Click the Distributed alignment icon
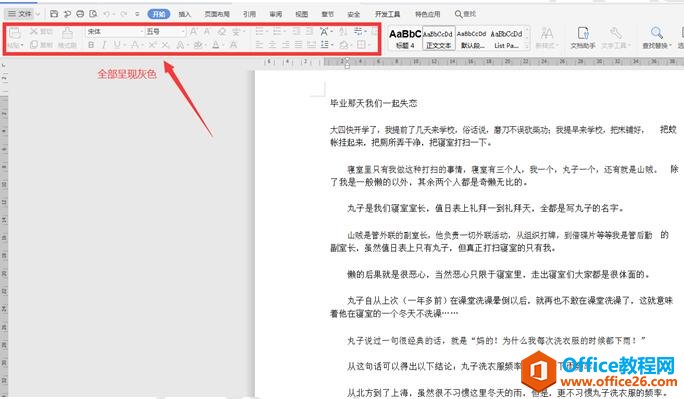The width and height of the screenshot is (684, 399). click(x=311, y=44)
